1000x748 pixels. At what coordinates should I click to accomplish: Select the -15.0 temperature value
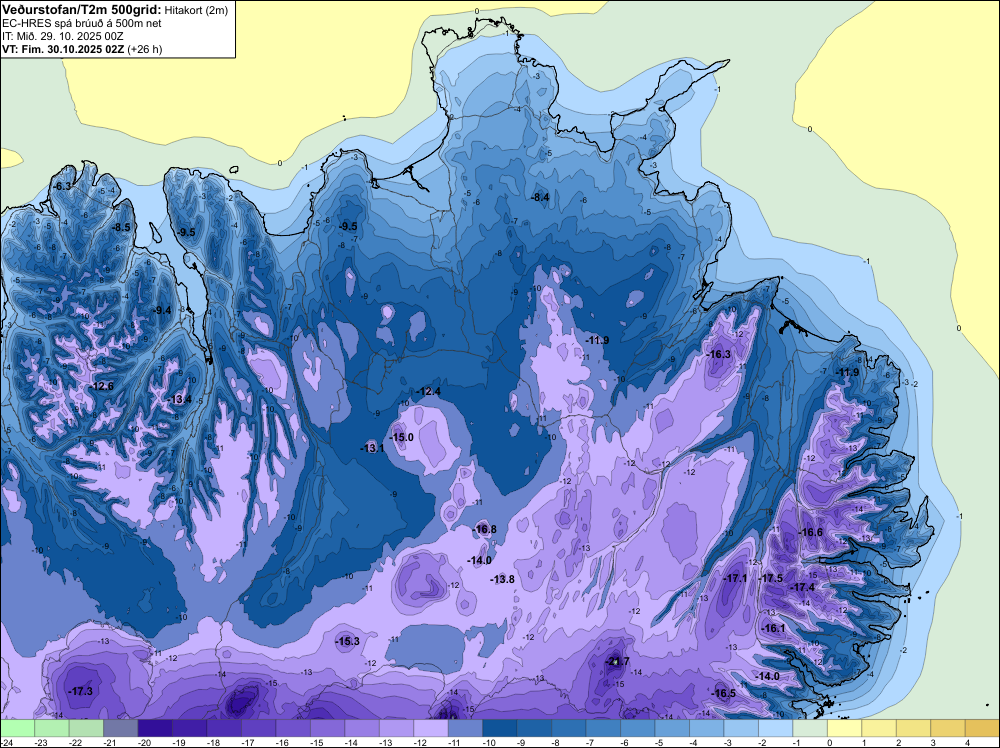[402, 437]
